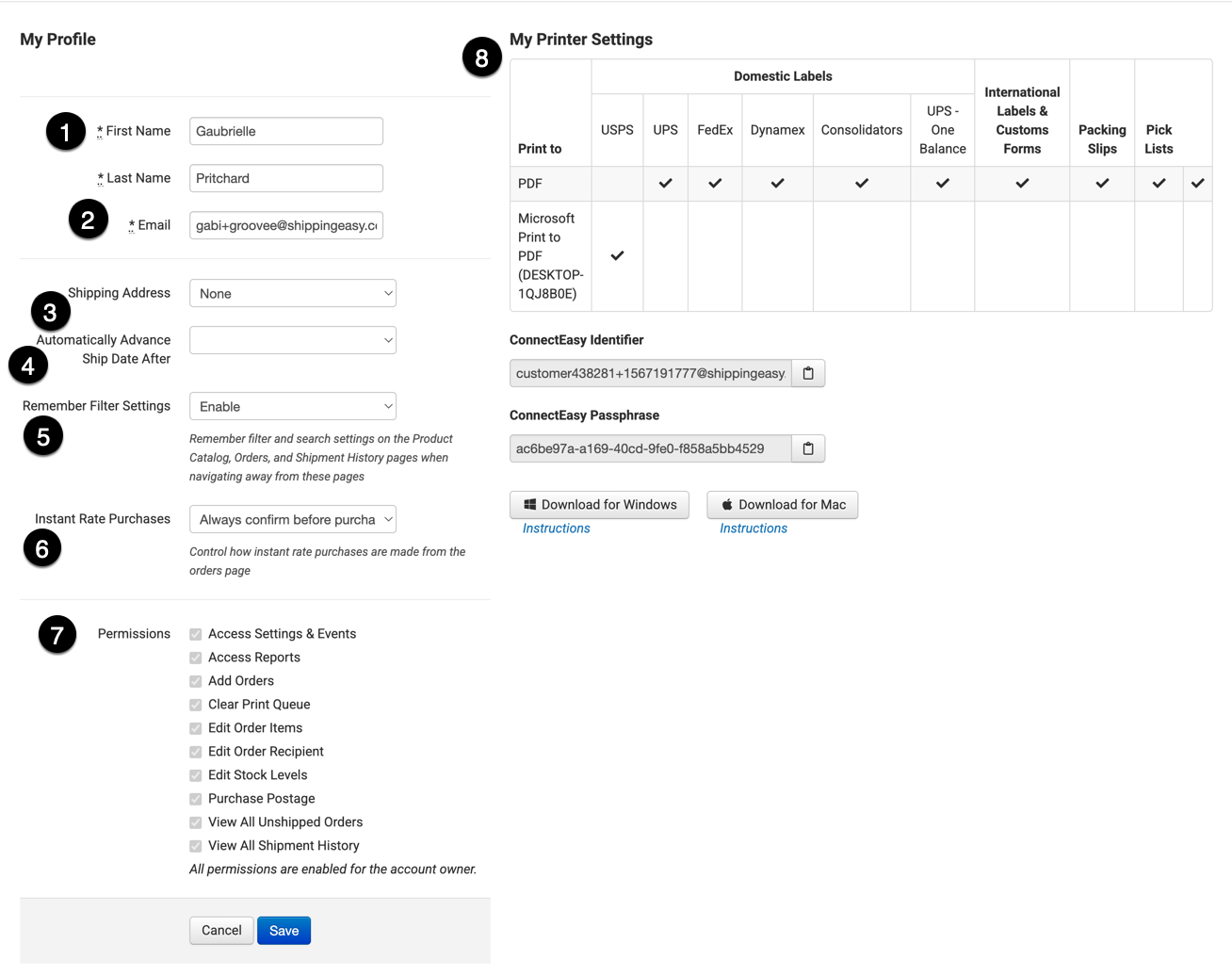Viewport: 1232px width, 976px height.
Task: Toggle the Access Reports permission checkbox
Action: pyautogui.click(x=196, y=658)
